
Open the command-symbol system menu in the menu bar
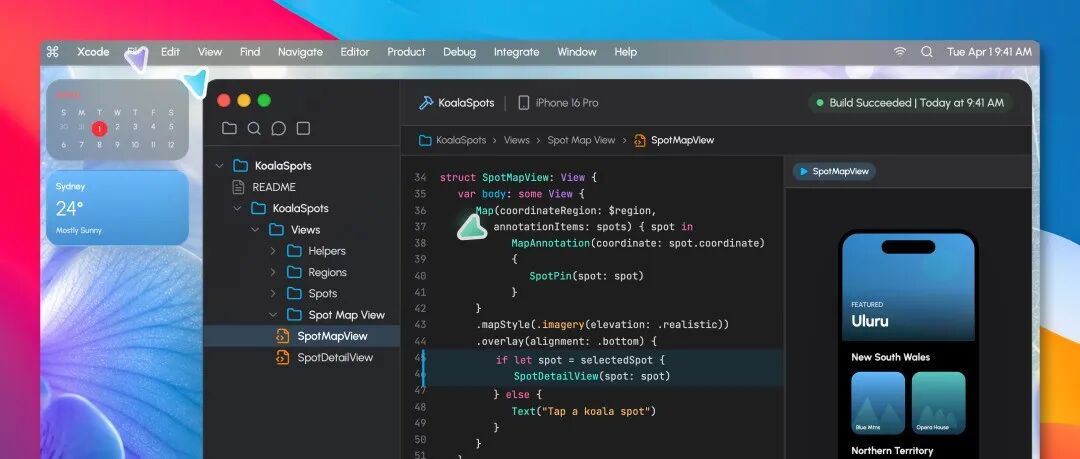(x=52, y=52)
